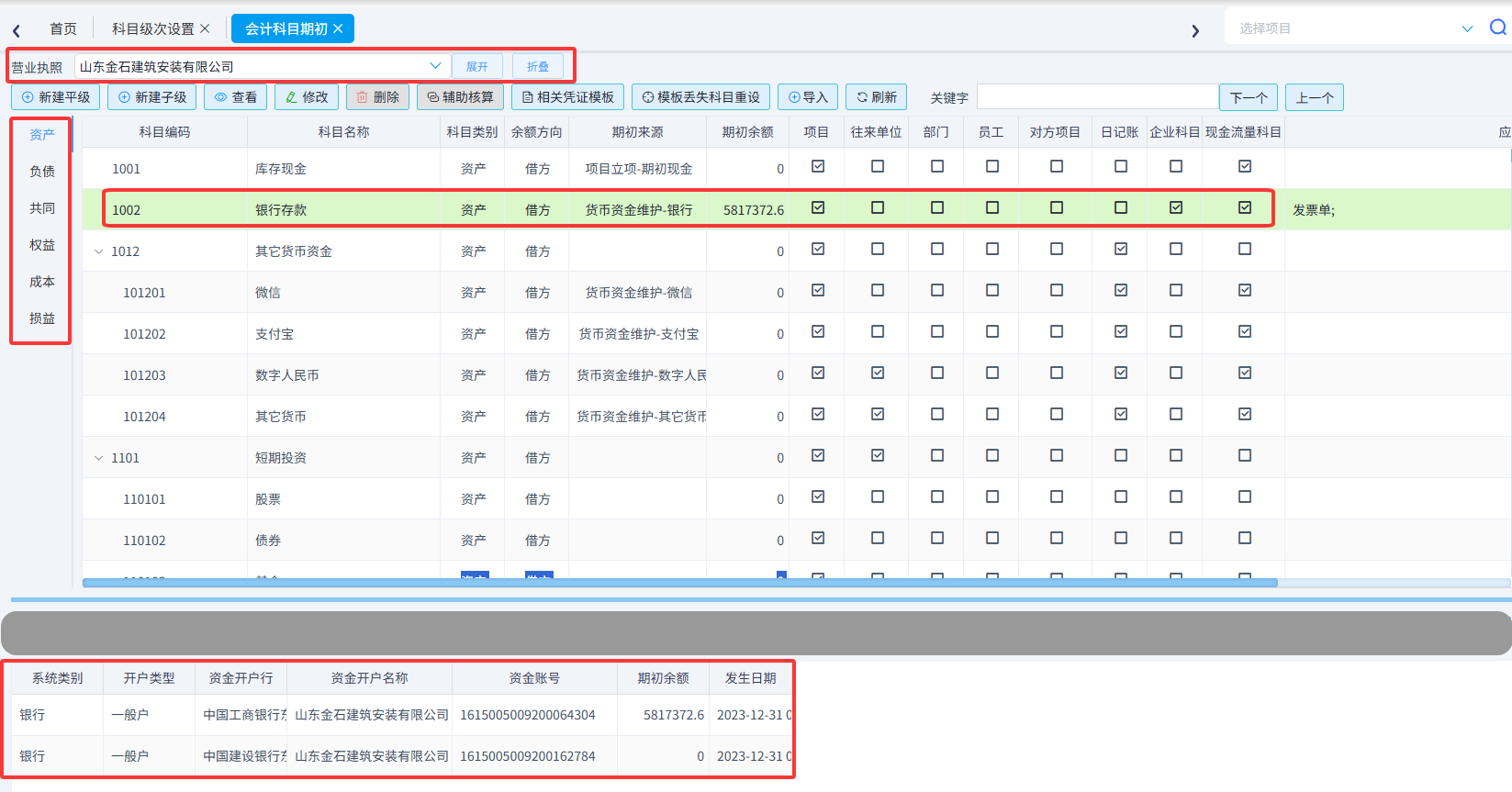Click the horizontal scrollbar under the table
This screenshot has height=792, width=1512.
click(679, 583)
